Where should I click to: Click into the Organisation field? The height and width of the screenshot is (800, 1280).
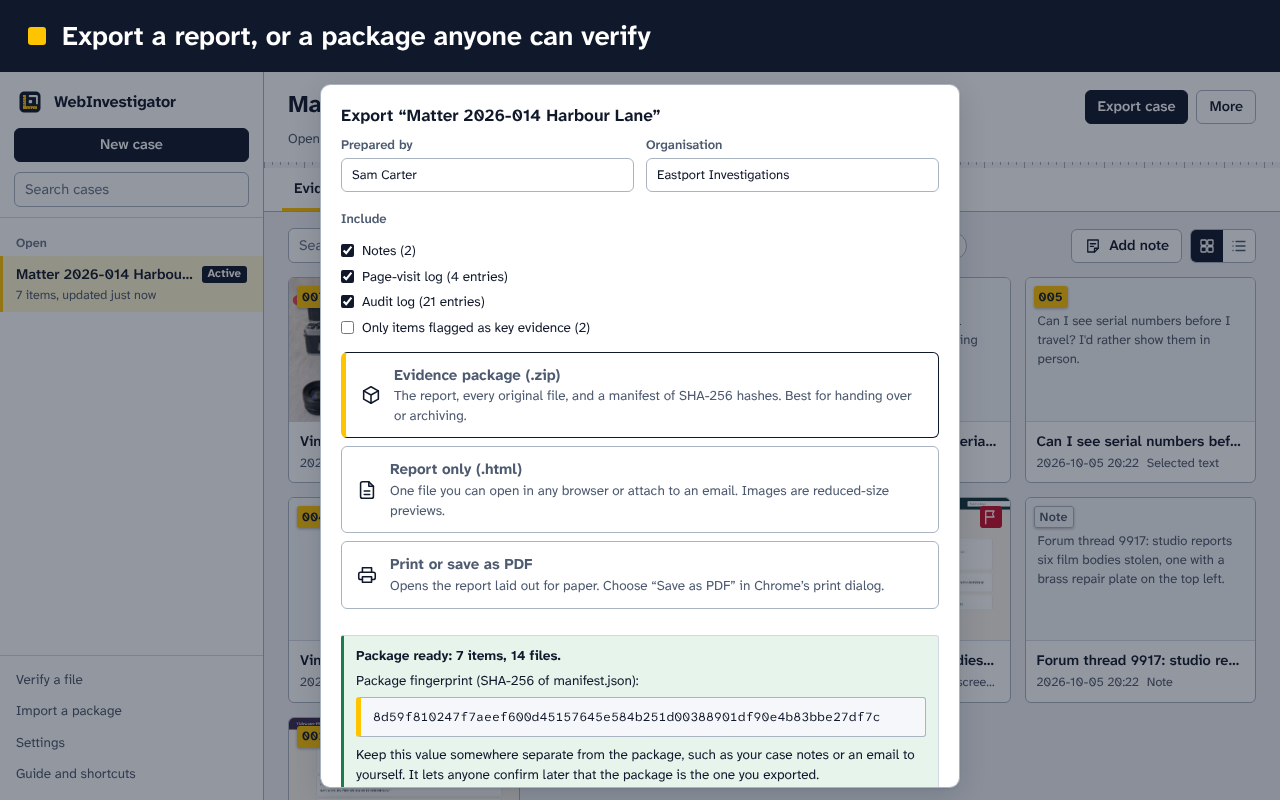point(792,175)
